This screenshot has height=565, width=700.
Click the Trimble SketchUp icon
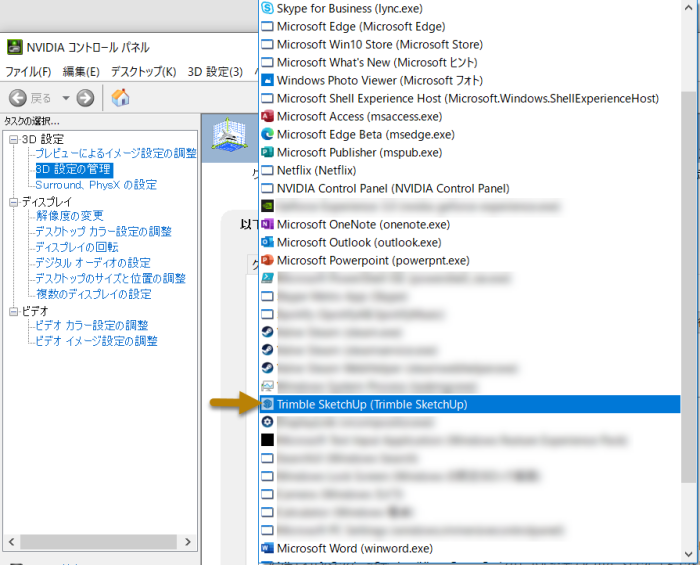(x=267, y=404)
